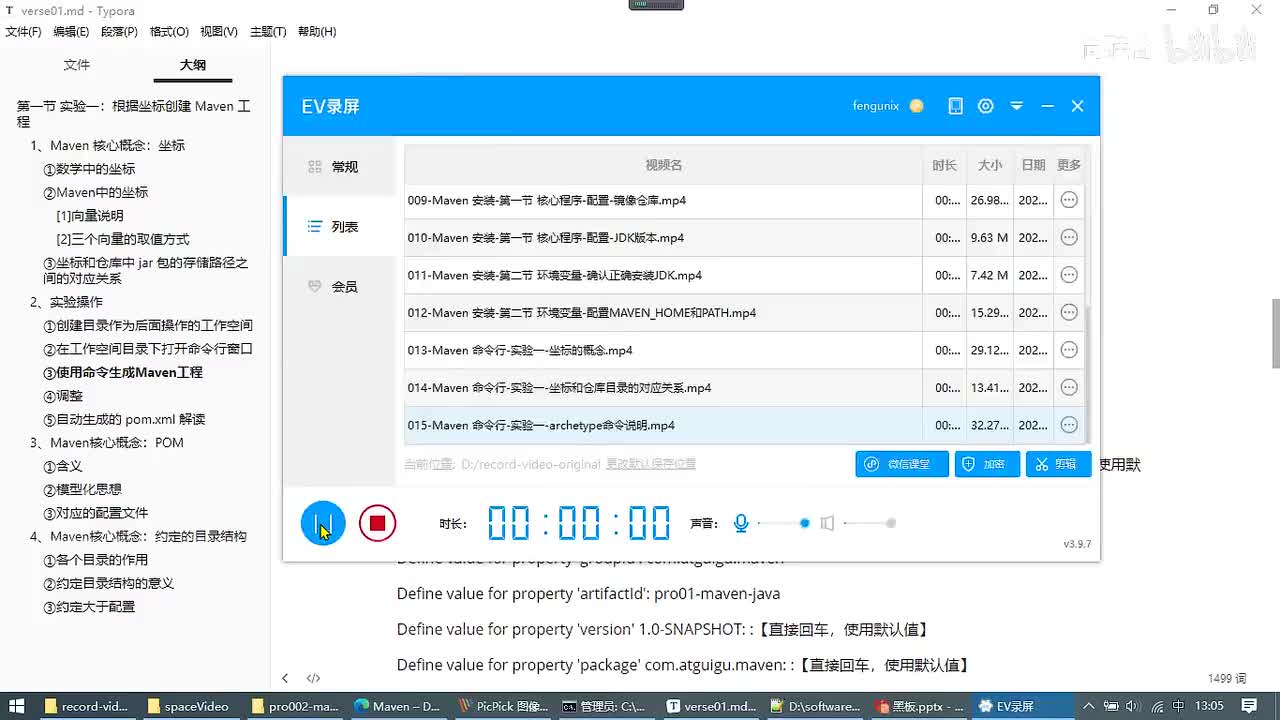Viewport: 1280px width, 720px height.
Task: Open Typora 文件(F) menu
Action: 23,32
